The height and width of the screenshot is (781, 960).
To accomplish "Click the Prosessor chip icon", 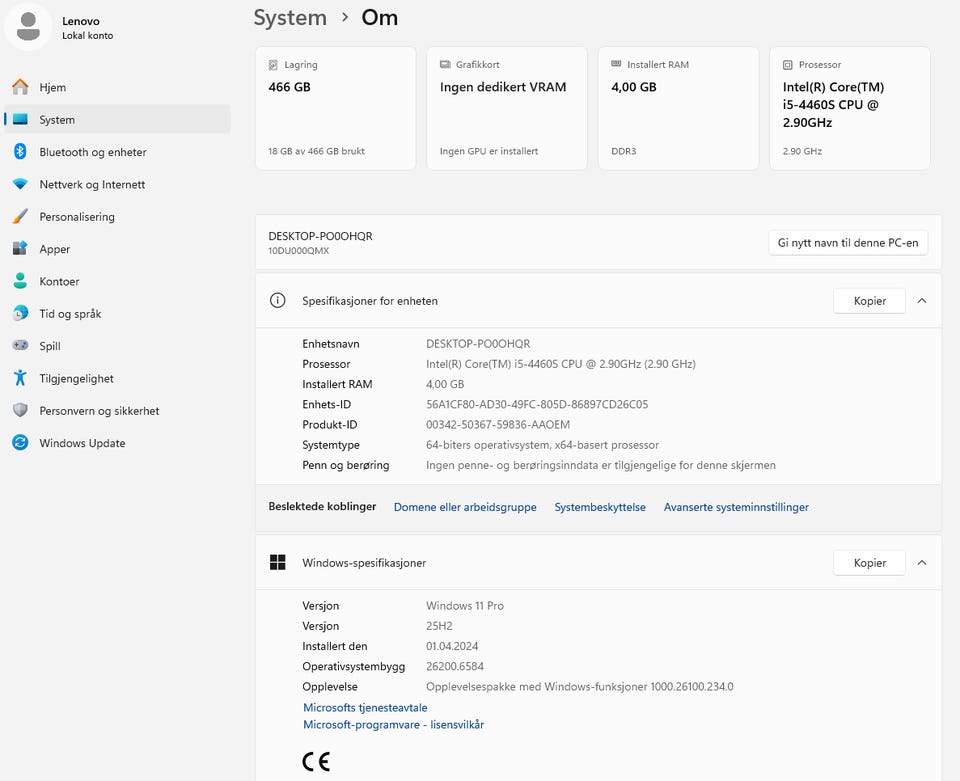I will [x=787, y=65].
